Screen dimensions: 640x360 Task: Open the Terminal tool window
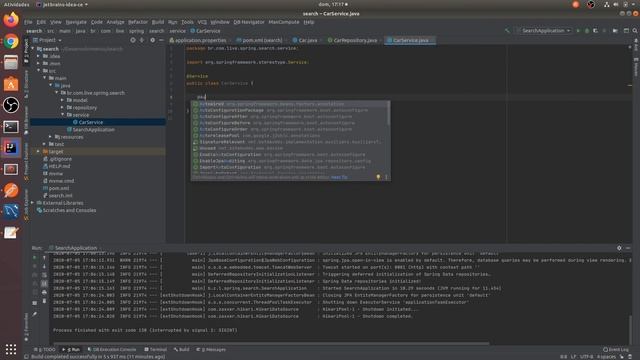156,349
